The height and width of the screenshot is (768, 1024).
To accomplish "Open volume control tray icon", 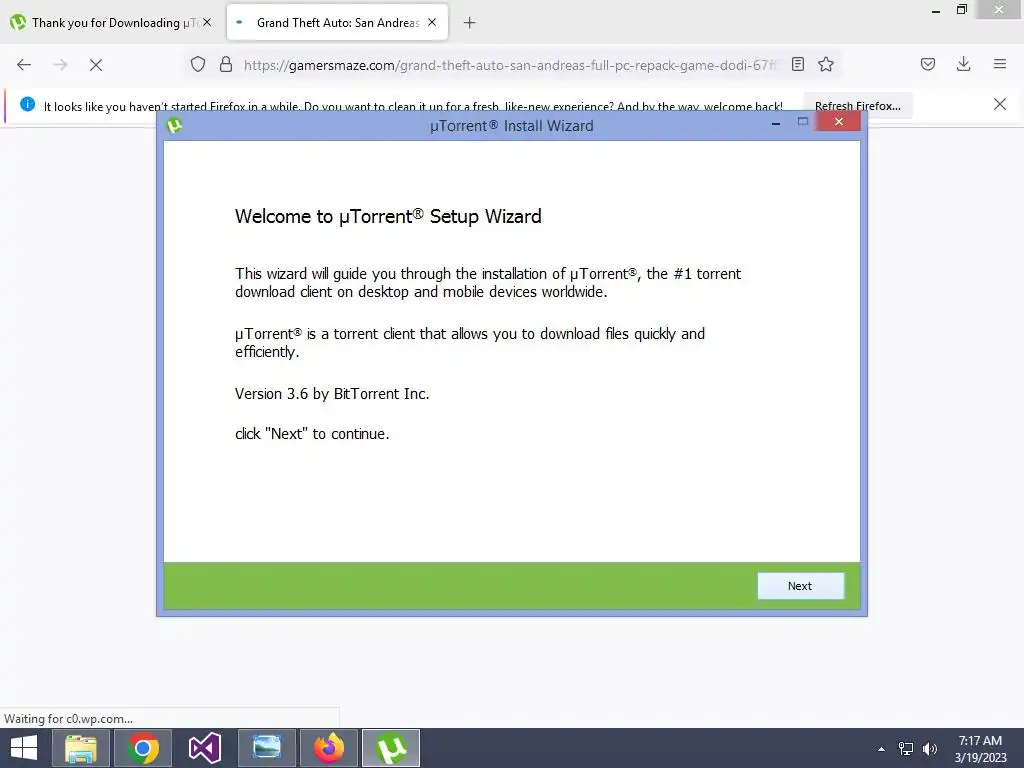I will [930, 749].
